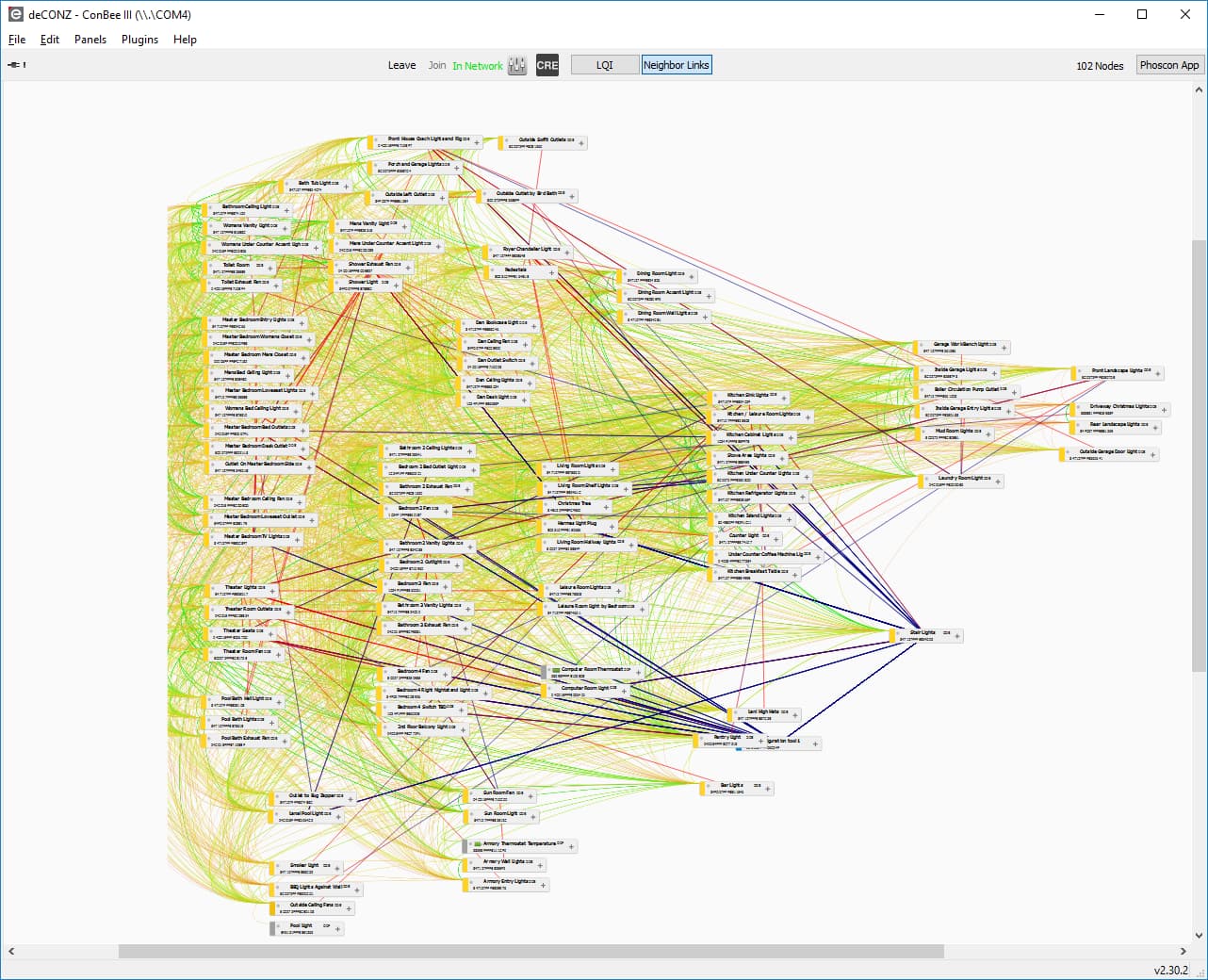Screen dimensions: 1208x980
Task: Select the Boiler Circulation Pump Outlet node
Action: click(x=967, y=392)
